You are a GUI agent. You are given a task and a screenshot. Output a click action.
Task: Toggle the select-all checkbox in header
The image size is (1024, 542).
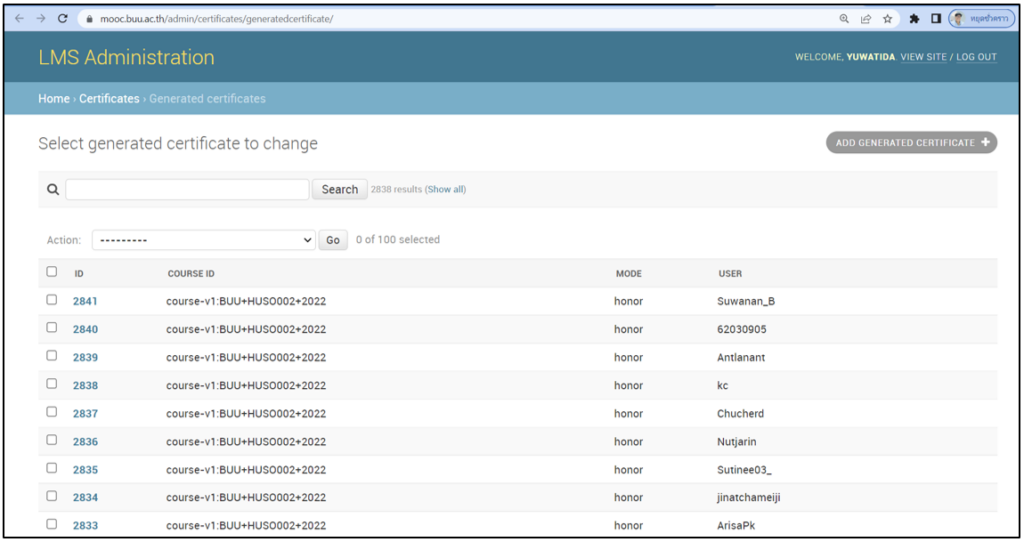point(52,272)
